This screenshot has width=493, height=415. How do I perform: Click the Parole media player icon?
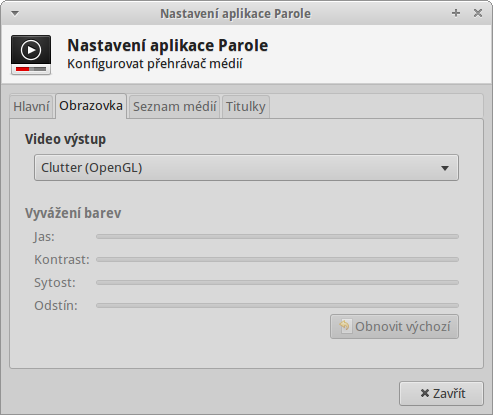point(31,55)
